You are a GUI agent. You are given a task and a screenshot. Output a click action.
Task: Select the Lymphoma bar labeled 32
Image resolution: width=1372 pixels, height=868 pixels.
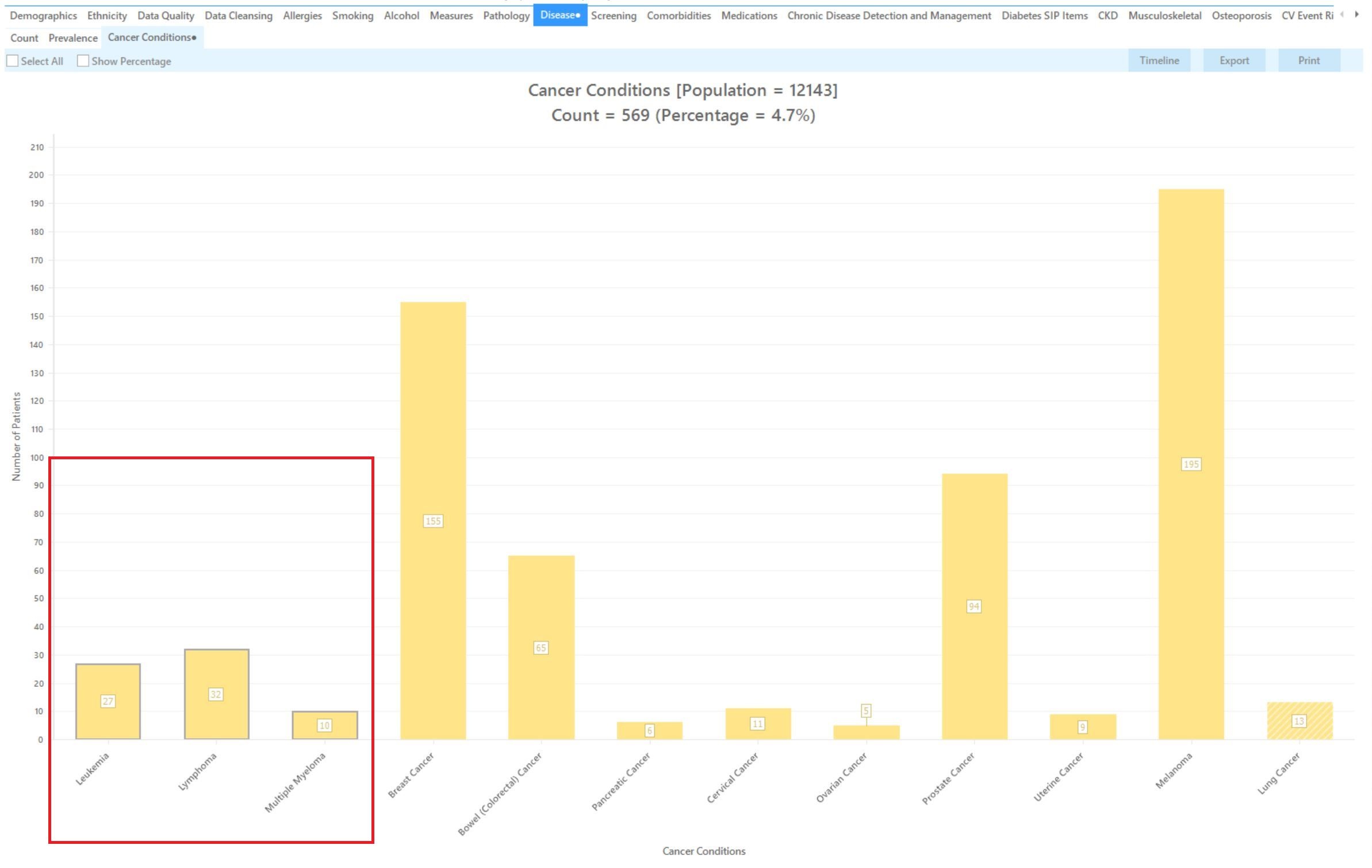(216, 694)
